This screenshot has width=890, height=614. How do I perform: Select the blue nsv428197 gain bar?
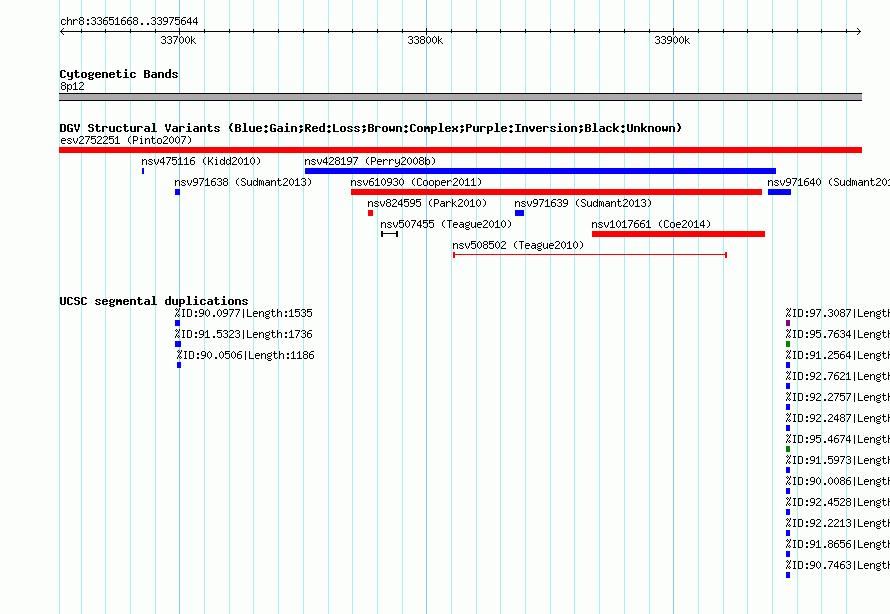point(540,171)
